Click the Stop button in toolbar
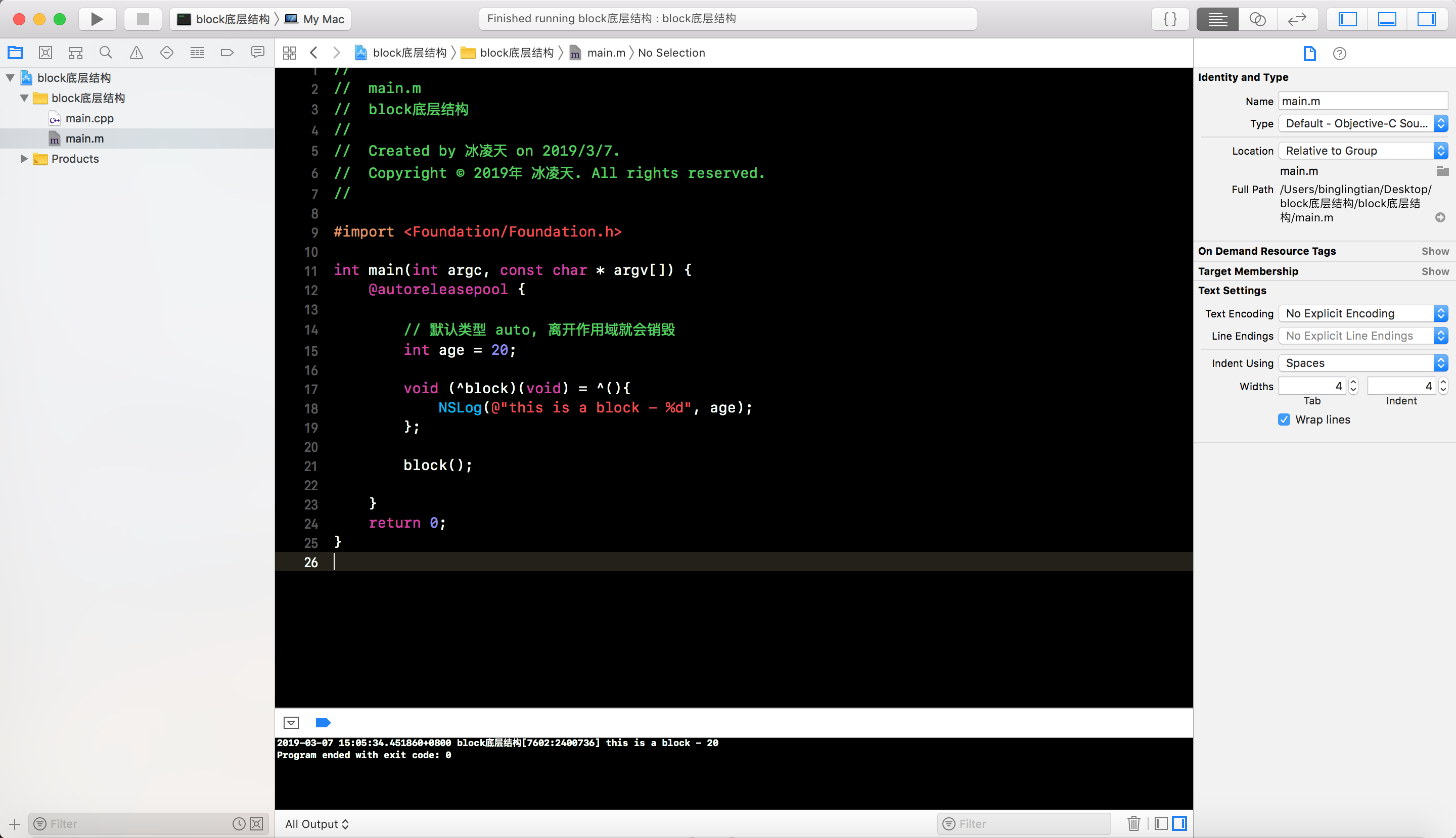Screen dimensions: 1456x838 [x=143, y=19]
